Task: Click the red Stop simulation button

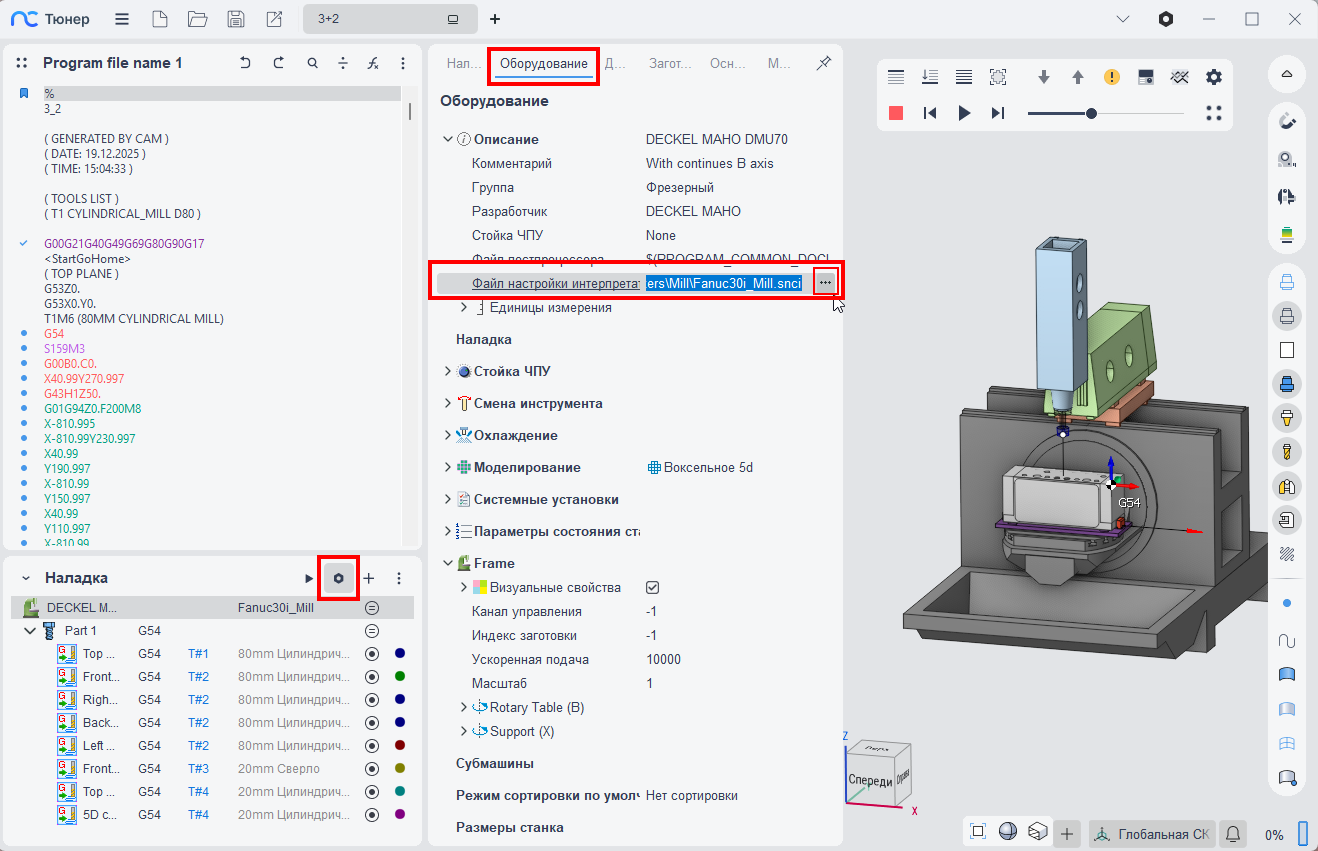Action: pos(896,113)
